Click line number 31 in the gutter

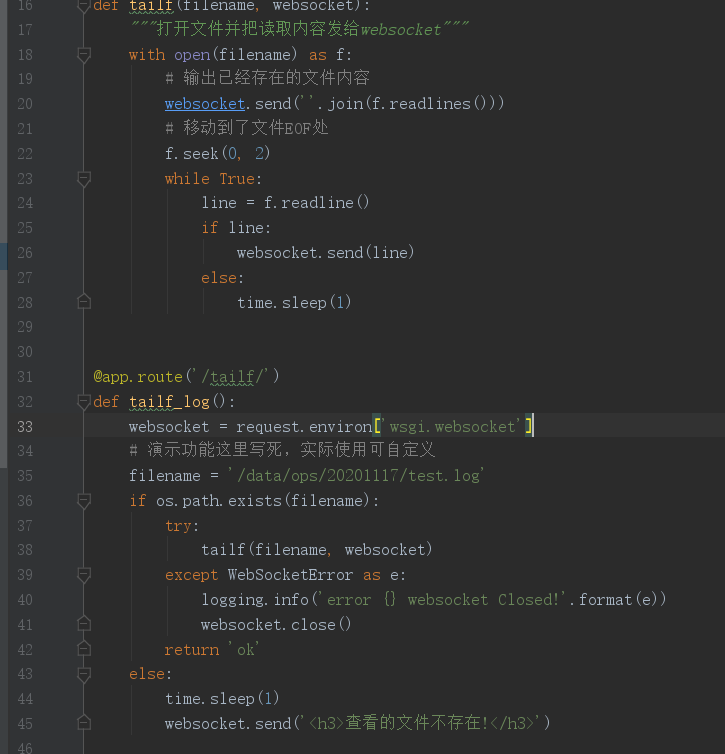pos(25,377)
